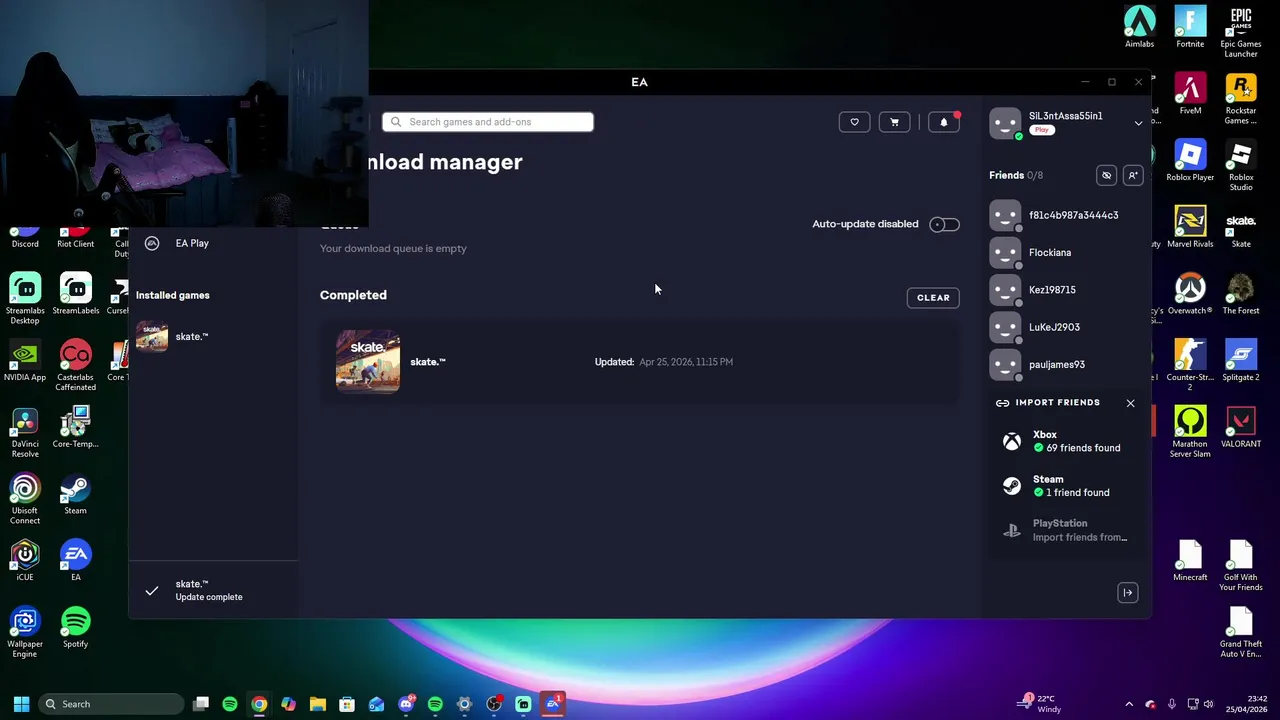Open the EA shopping cart icon
This screenshot has height=720, width=1280.
click(x=894, y=122)
